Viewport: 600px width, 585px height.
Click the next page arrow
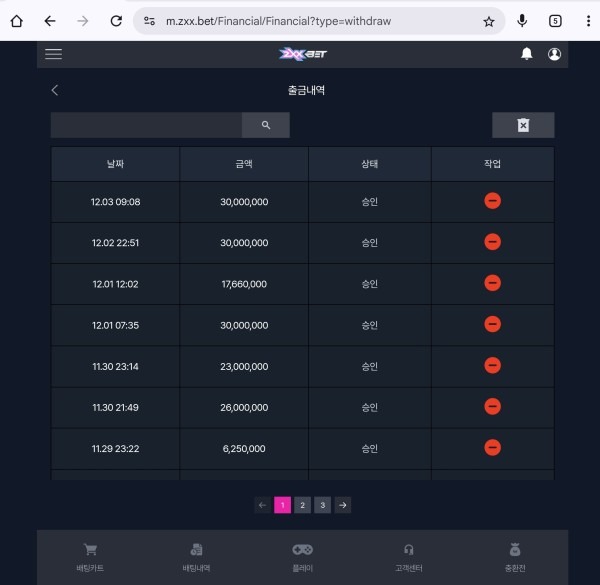point(343,505)
